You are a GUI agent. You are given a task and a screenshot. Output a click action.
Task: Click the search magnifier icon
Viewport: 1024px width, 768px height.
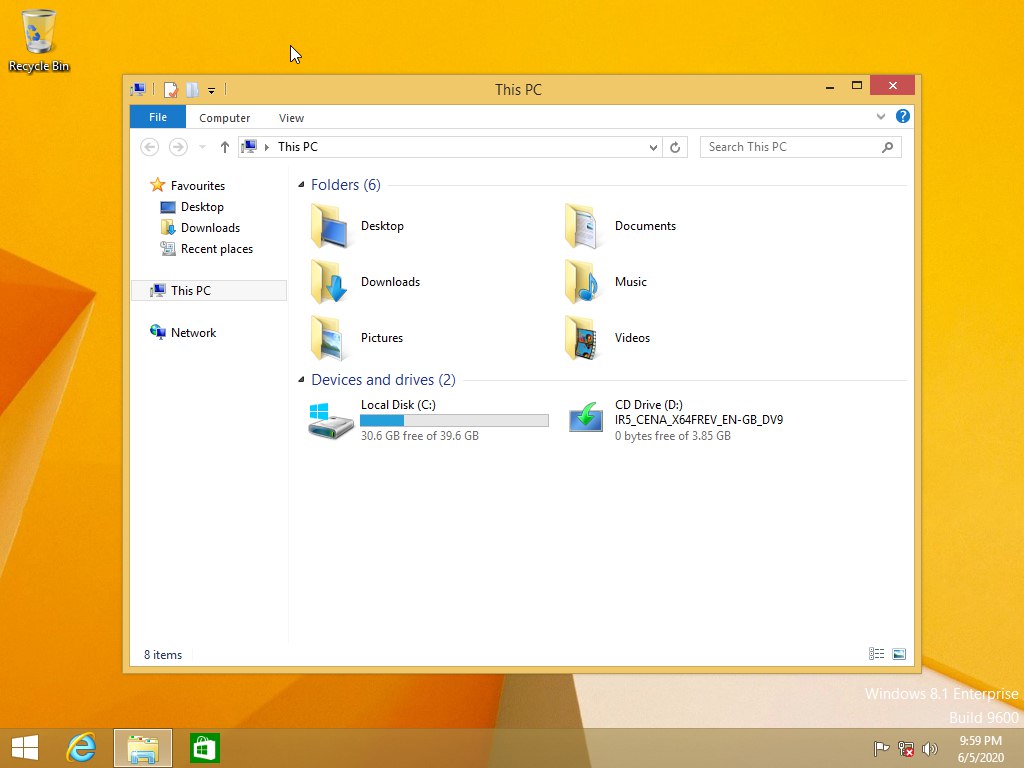[887, 147]
